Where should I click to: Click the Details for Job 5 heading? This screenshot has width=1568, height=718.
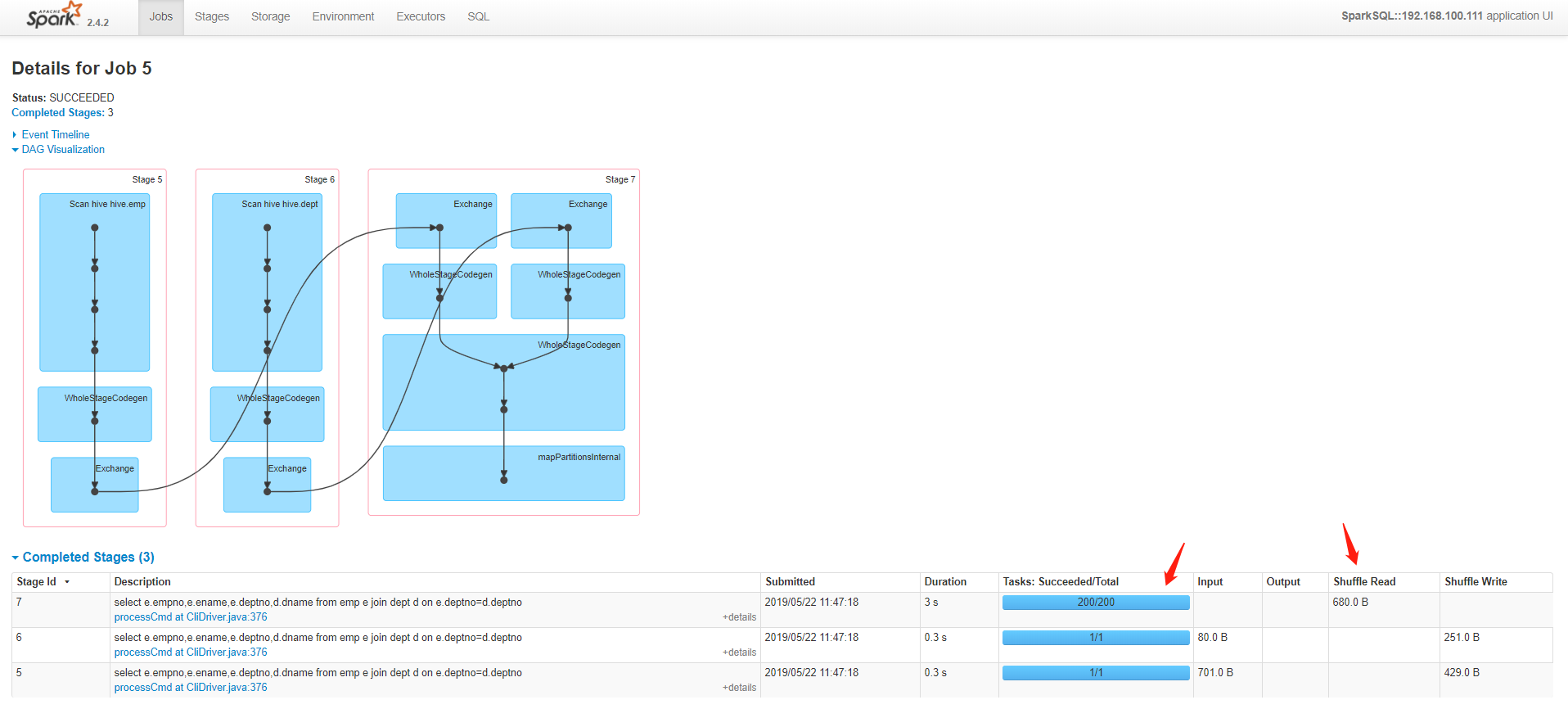tap(82, 68)
